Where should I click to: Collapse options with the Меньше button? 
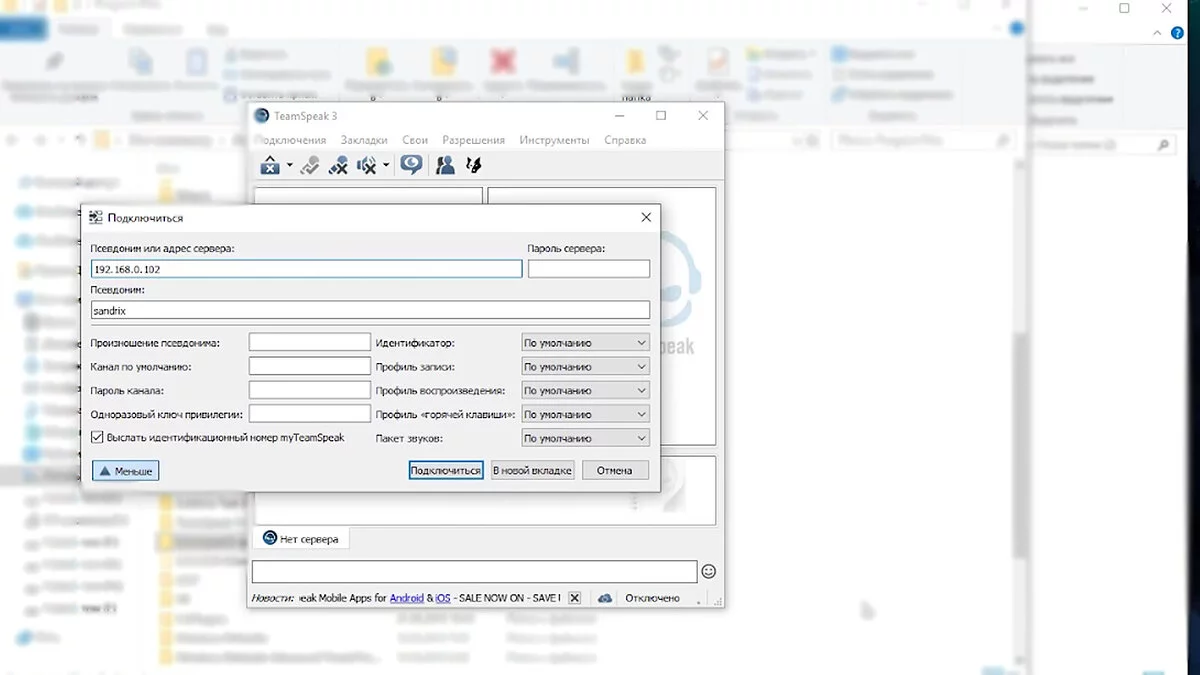[126, 470]
